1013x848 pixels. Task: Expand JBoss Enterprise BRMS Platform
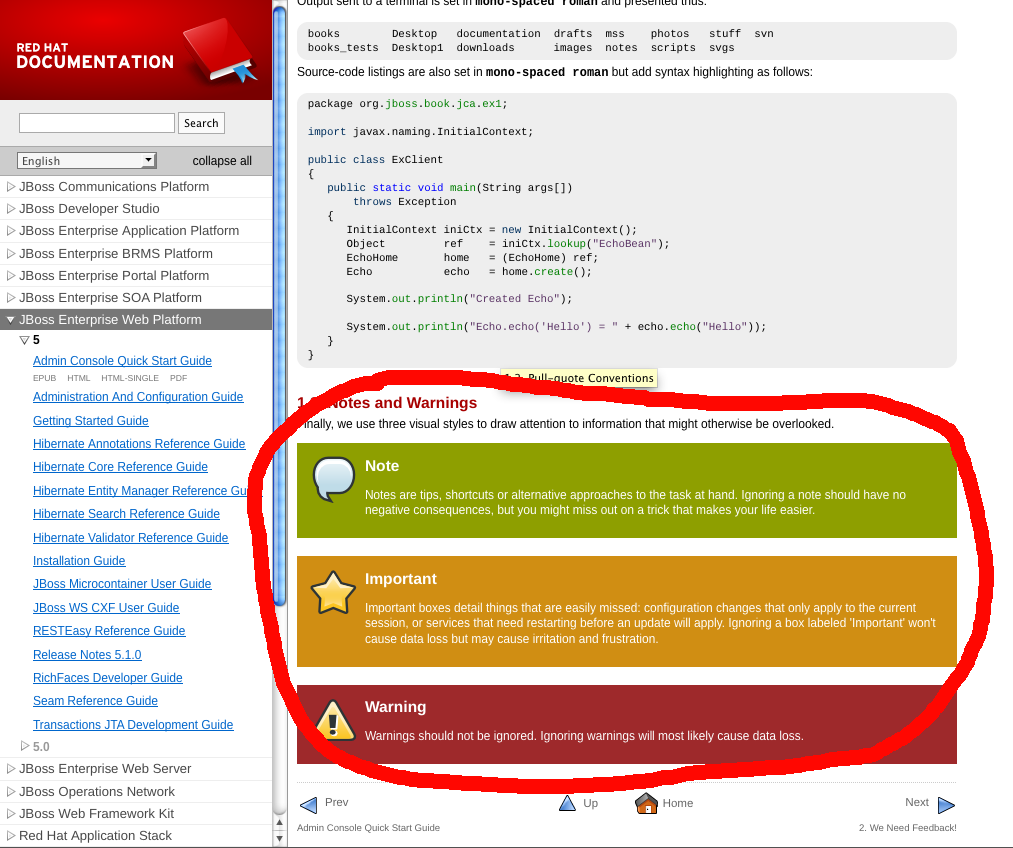(10, 253)
